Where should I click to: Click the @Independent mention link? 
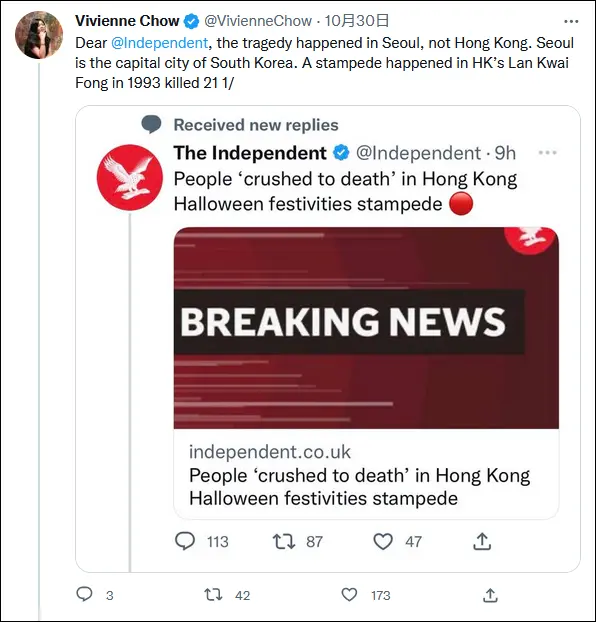(x=159, y=43)
